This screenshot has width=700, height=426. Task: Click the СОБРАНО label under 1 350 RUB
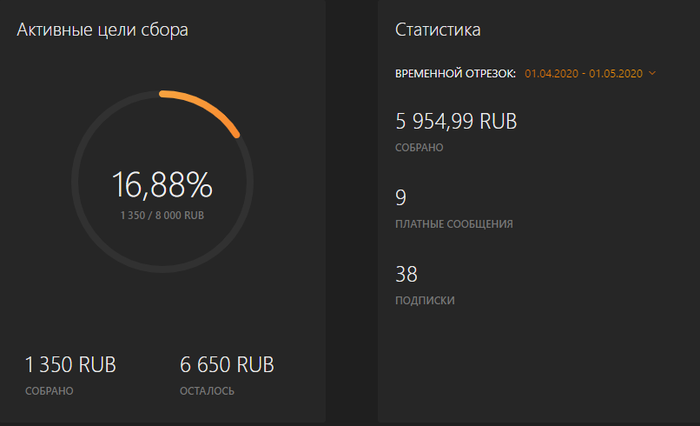(x=49, y=390)
